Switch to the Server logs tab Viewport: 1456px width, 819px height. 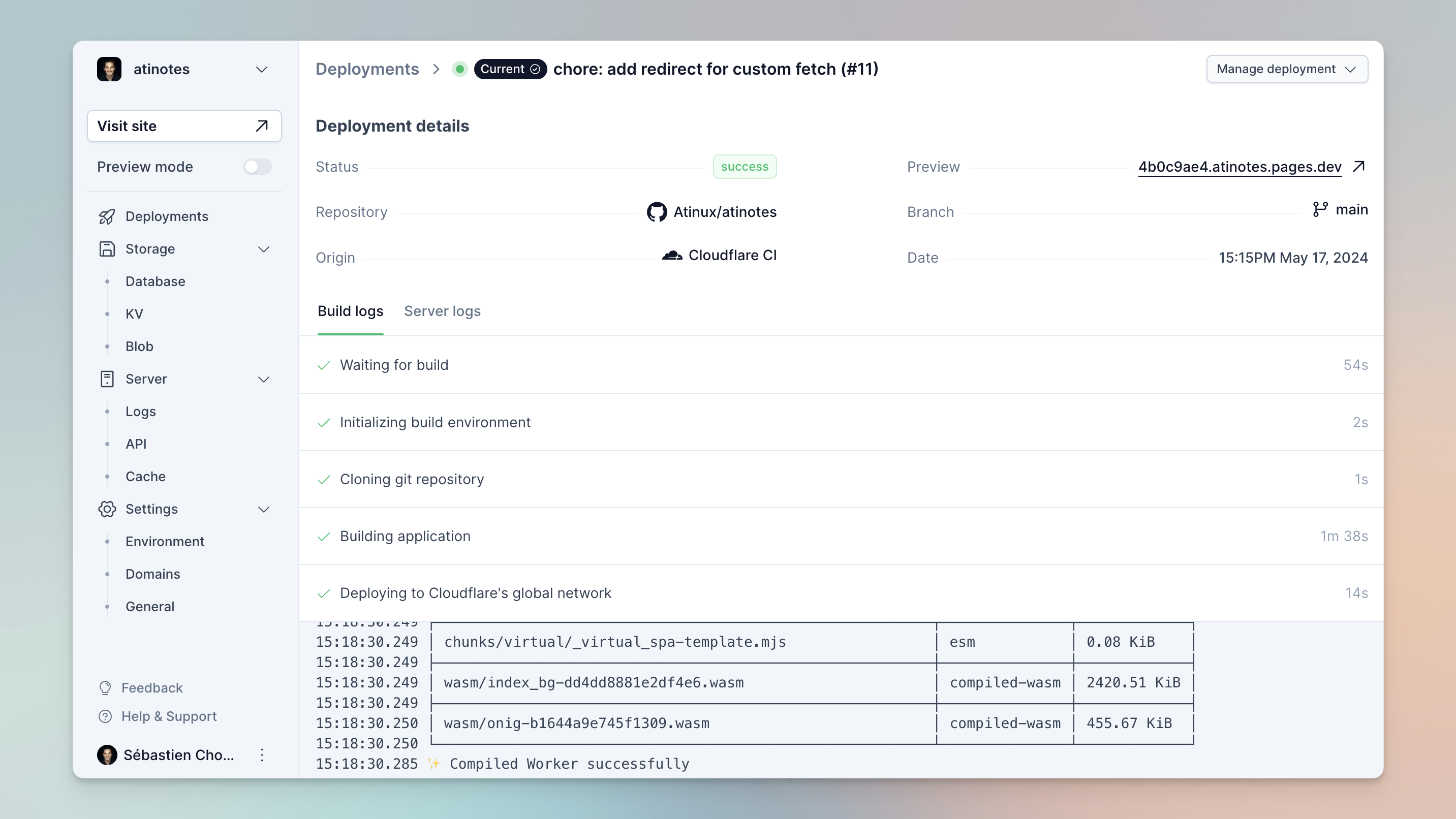pyautogui.click(x=442, y=311)
